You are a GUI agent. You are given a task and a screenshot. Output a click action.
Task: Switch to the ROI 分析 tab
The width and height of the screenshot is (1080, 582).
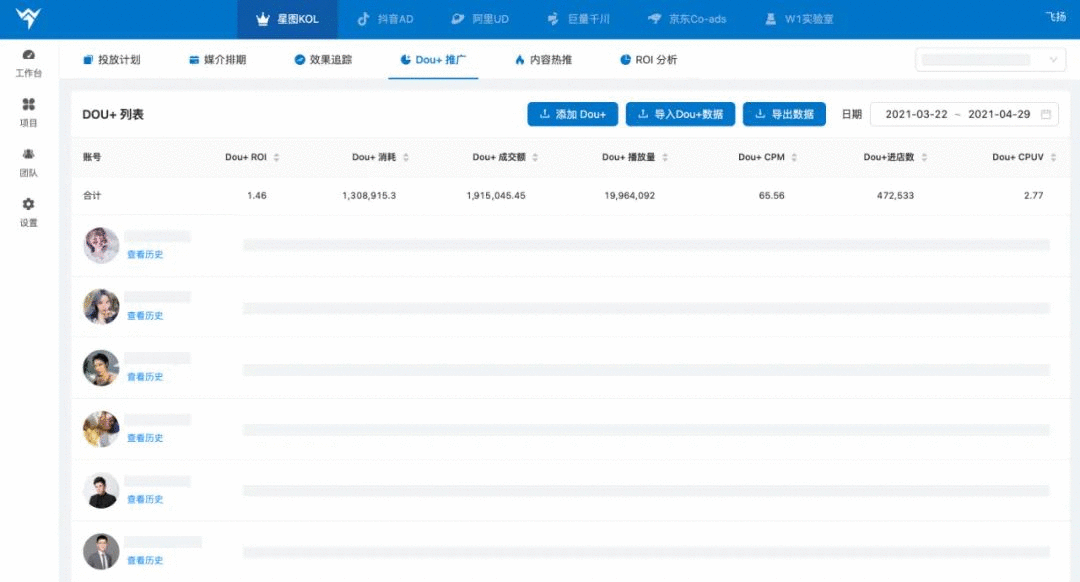(648, 60)
